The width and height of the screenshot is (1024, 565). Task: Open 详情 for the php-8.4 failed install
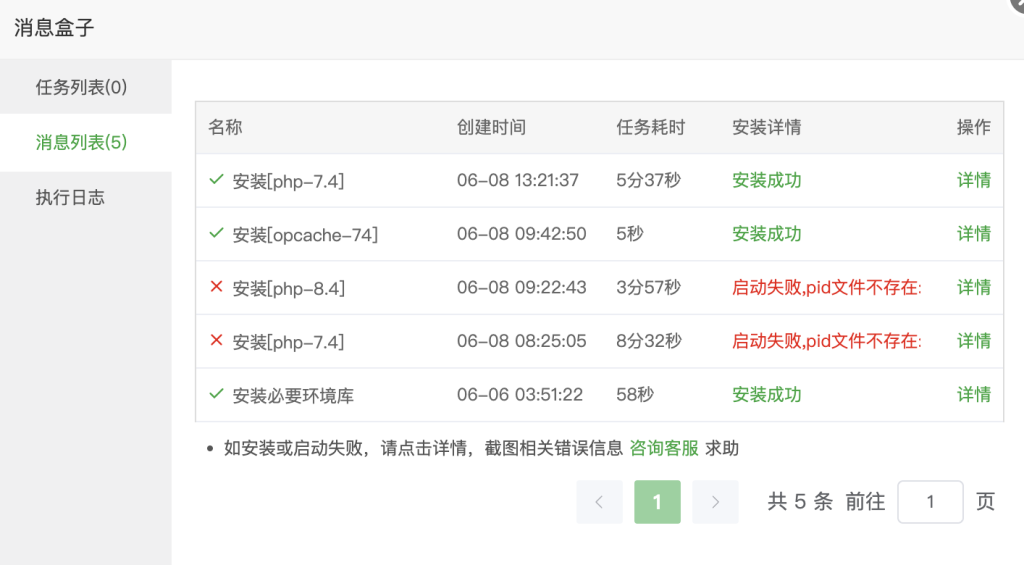[x=973, y=287]
